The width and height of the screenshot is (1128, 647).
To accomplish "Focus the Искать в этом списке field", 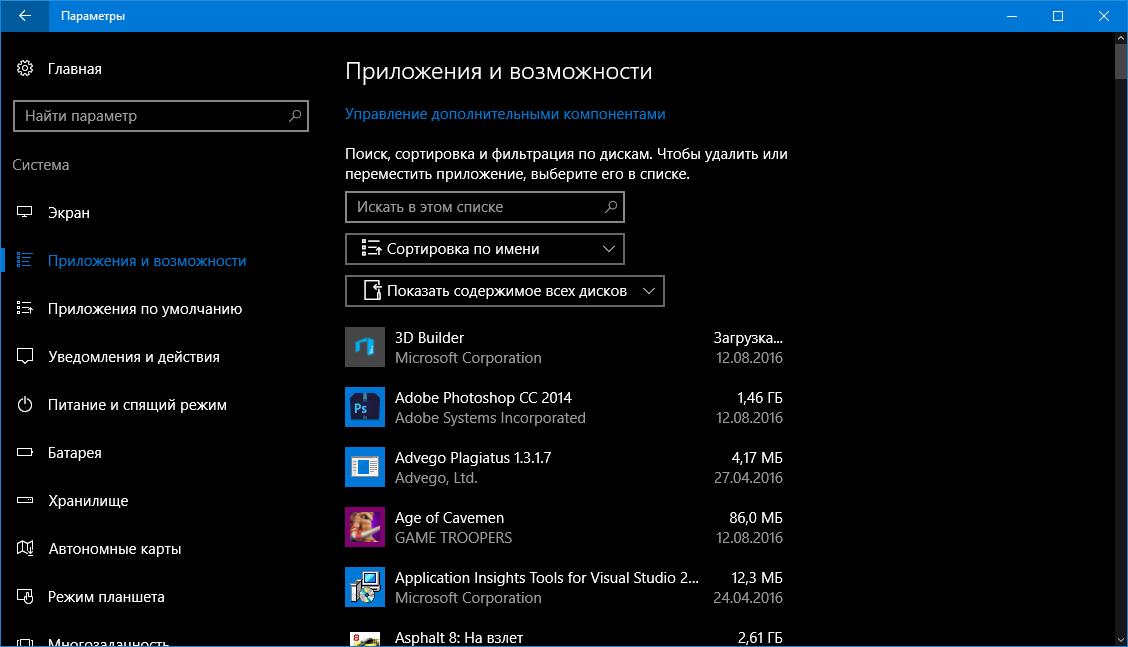I will click(x=485, y=207).
